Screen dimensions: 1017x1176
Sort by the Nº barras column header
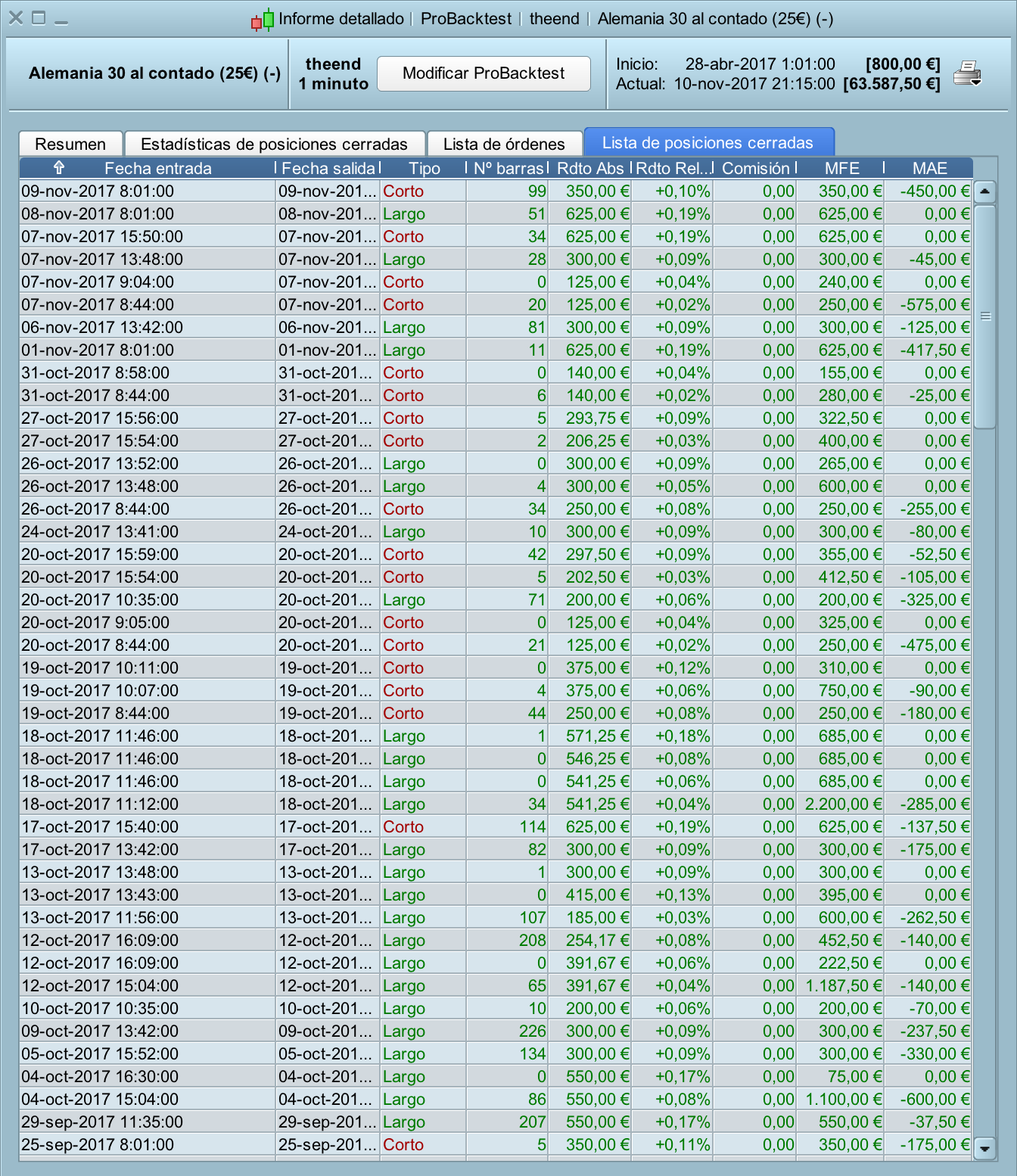tap(508, 168)
